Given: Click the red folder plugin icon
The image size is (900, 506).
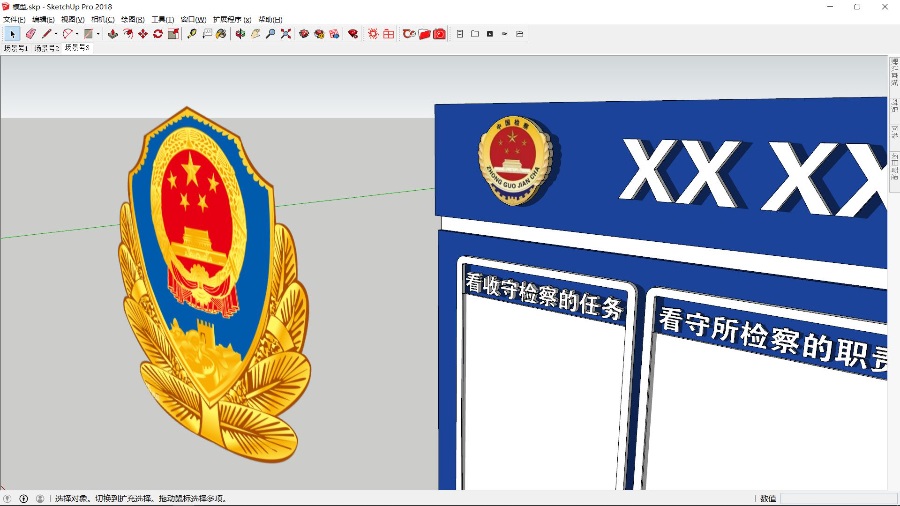Looking at the screenshot, I should pos(425,34).
